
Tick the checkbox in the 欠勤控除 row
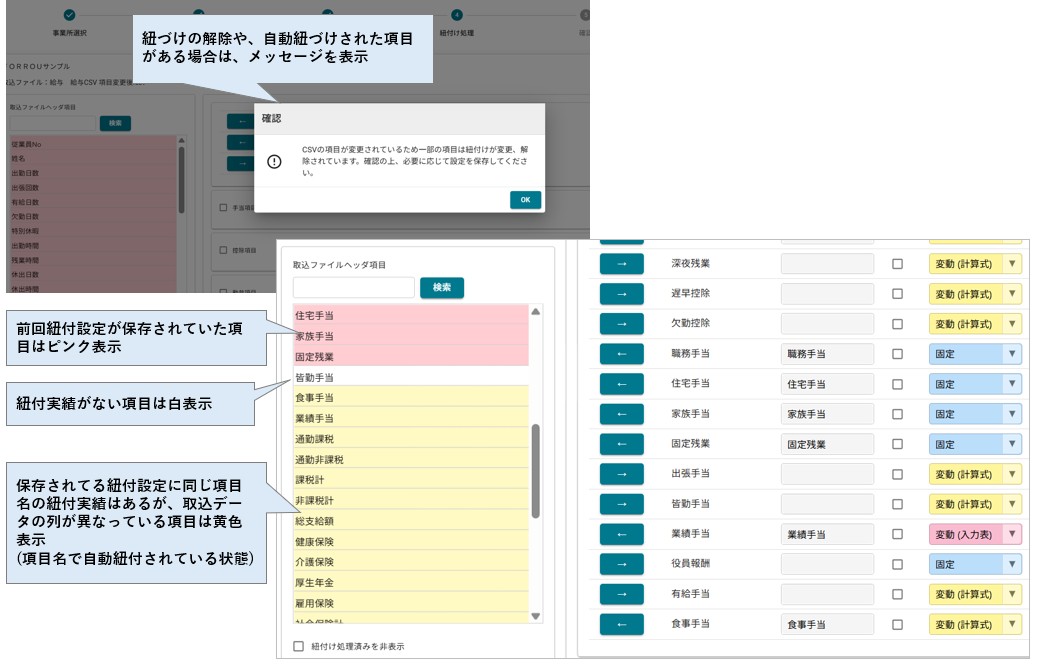pyautogui.click(x=897, y=324)
